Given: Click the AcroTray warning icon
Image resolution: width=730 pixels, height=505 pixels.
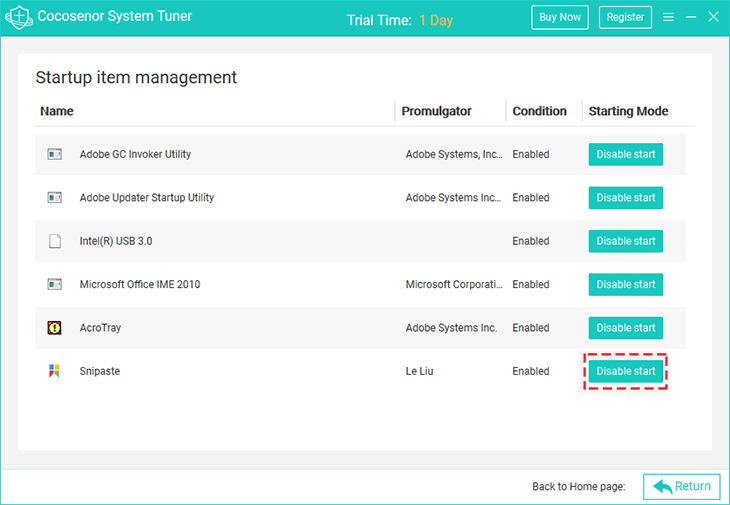Looking at the screenshot, I should [x=54, y=328].
